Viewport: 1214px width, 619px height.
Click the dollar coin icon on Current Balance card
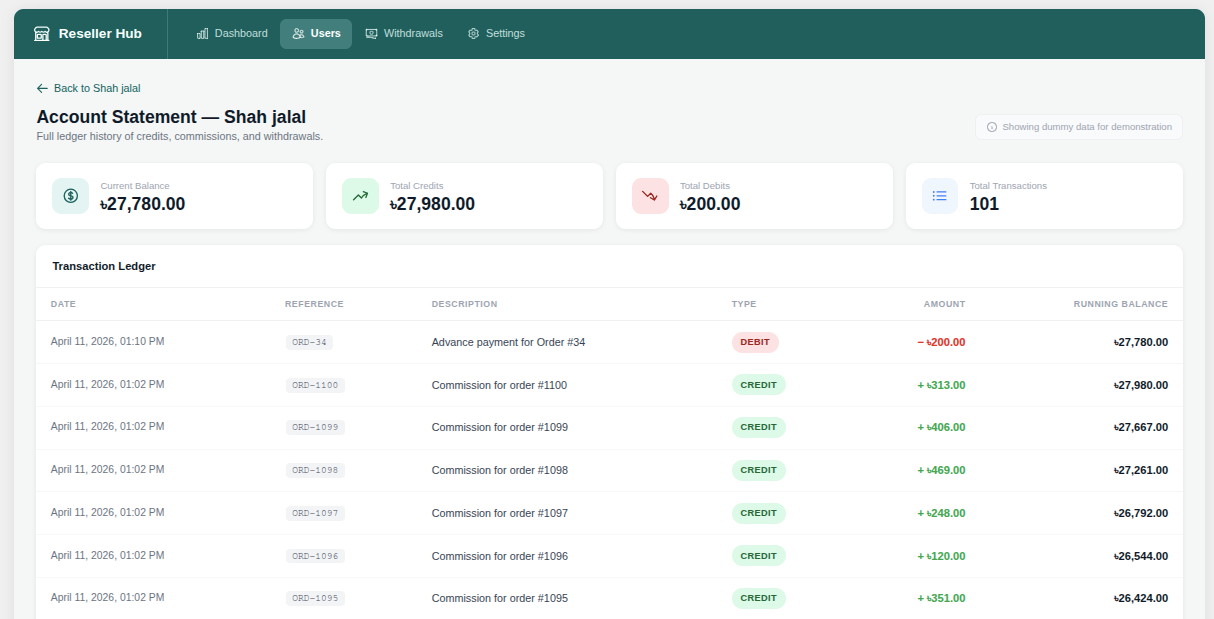pos(71,196)
